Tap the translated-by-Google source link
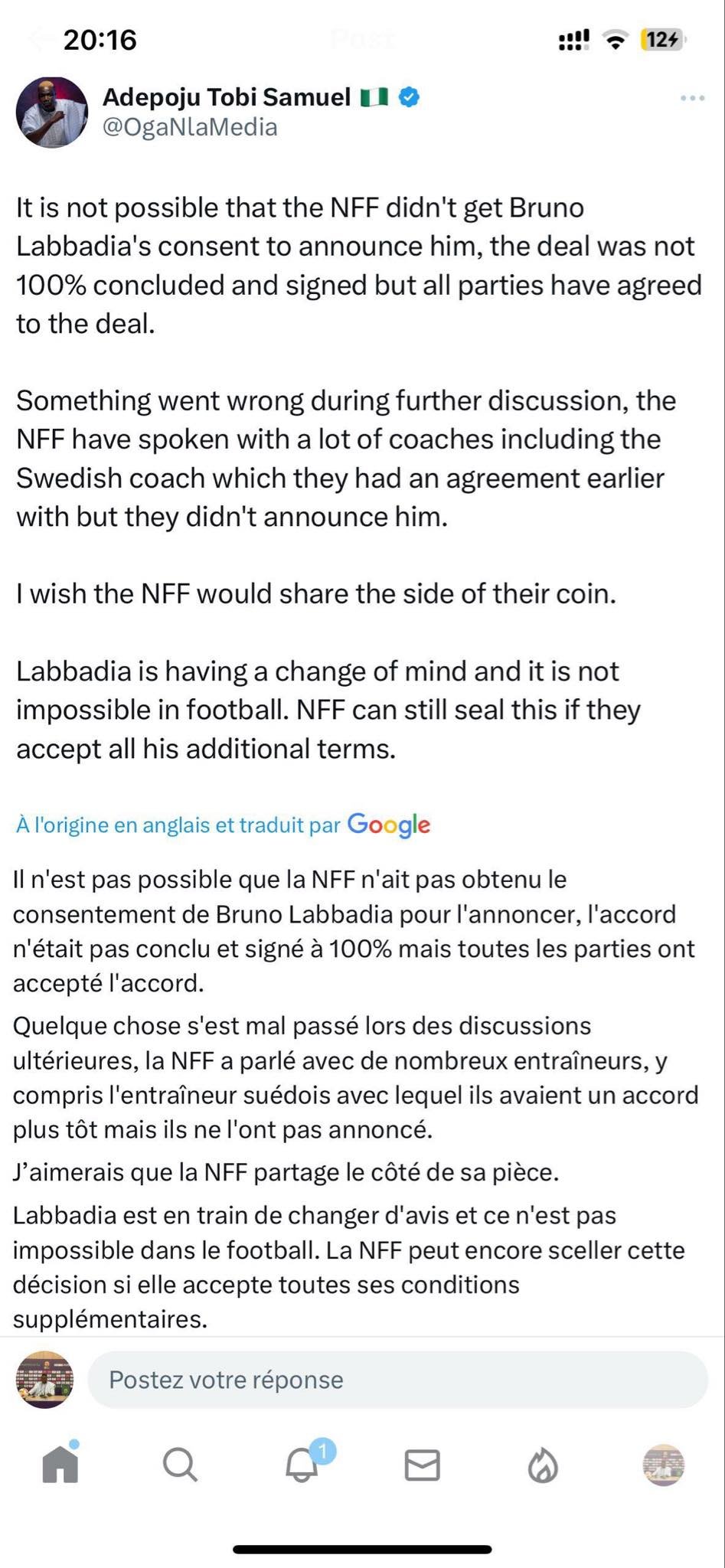 pos(178,825)
